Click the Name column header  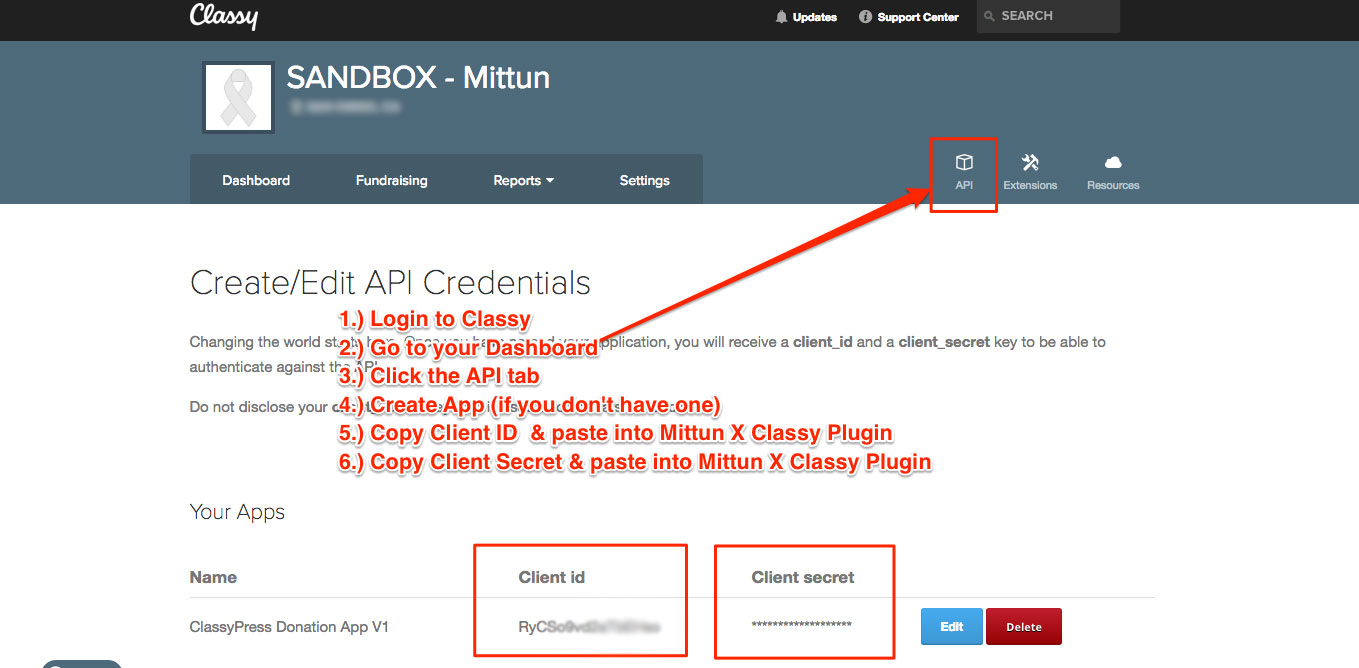(213, 577)
